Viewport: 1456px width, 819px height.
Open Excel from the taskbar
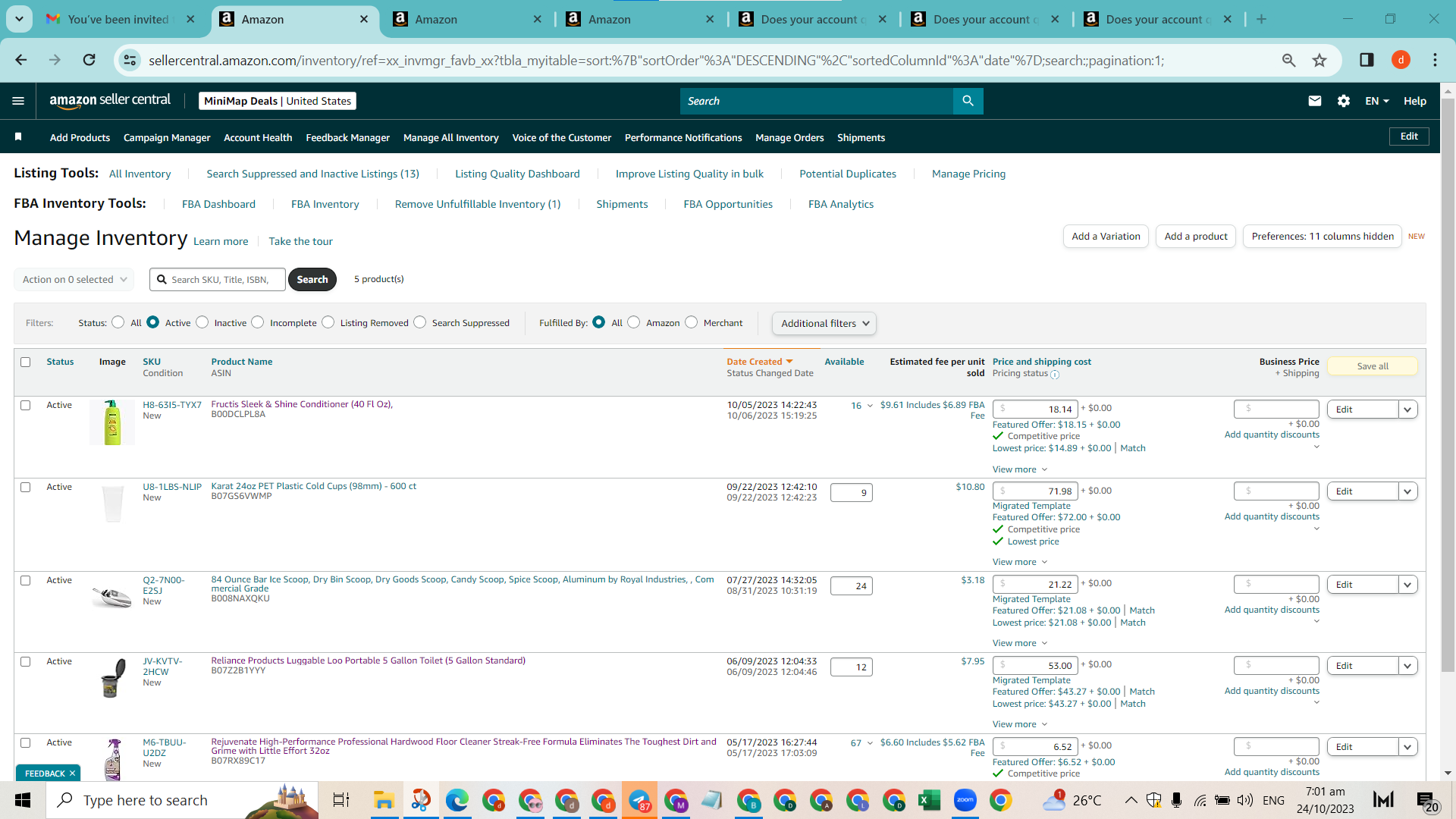(929, 800)
